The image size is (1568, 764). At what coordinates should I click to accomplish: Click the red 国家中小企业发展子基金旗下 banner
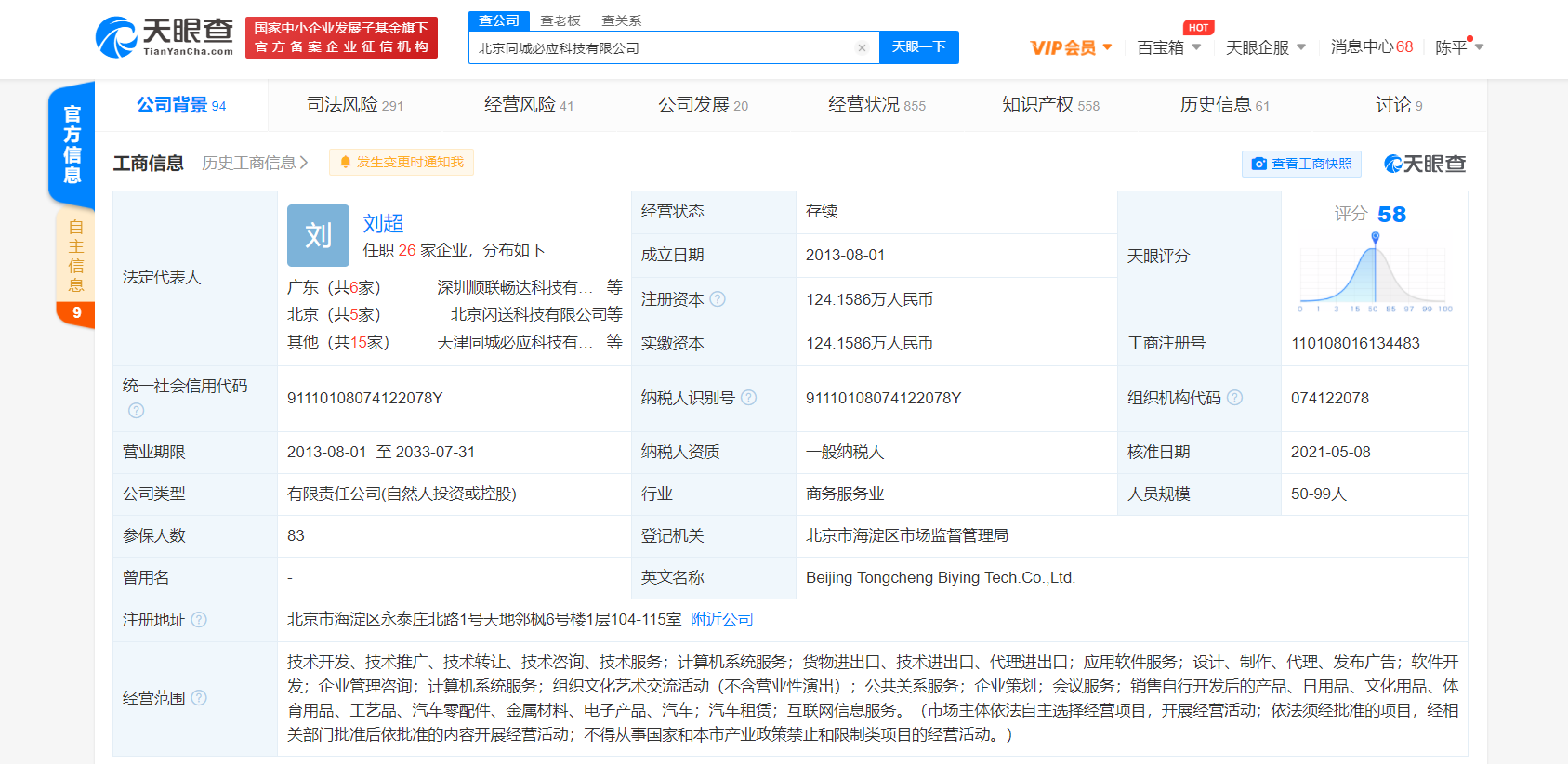click(x=341, y=38)
